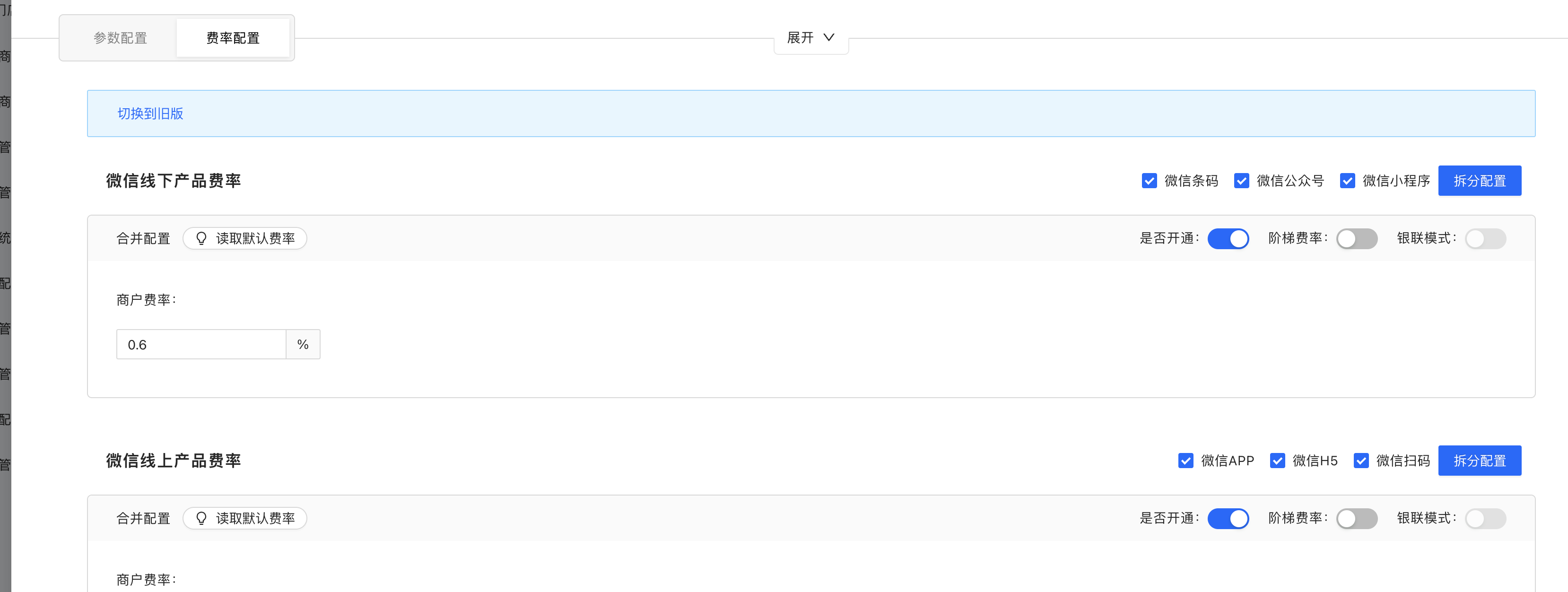1568x592 pixels.
Task: Switch to the 参数配置 tab
Action: point(121,38)
